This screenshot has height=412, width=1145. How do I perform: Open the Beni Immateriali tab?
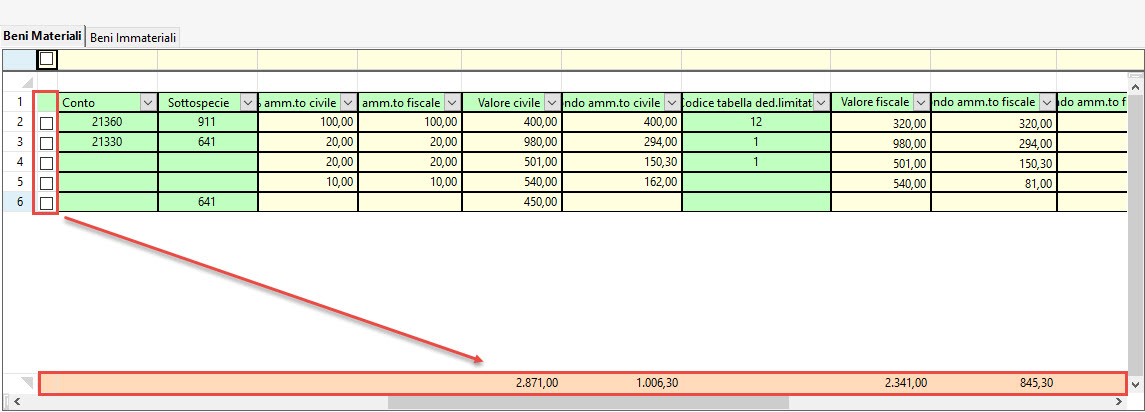point(134,37)
